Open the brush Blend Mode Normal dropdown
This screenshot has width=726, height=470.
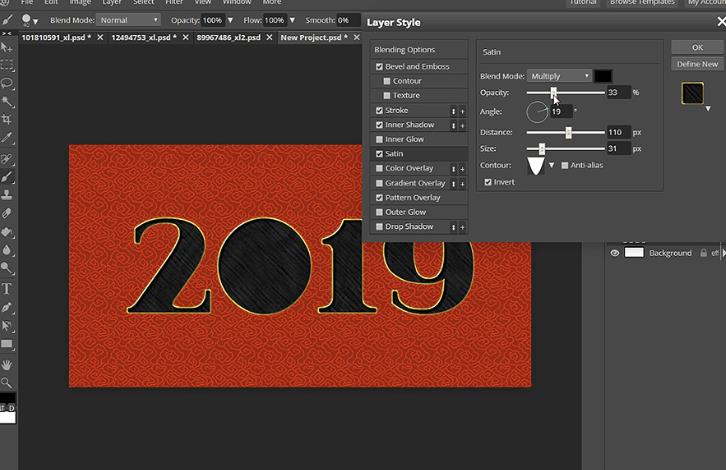coord(128,20)
